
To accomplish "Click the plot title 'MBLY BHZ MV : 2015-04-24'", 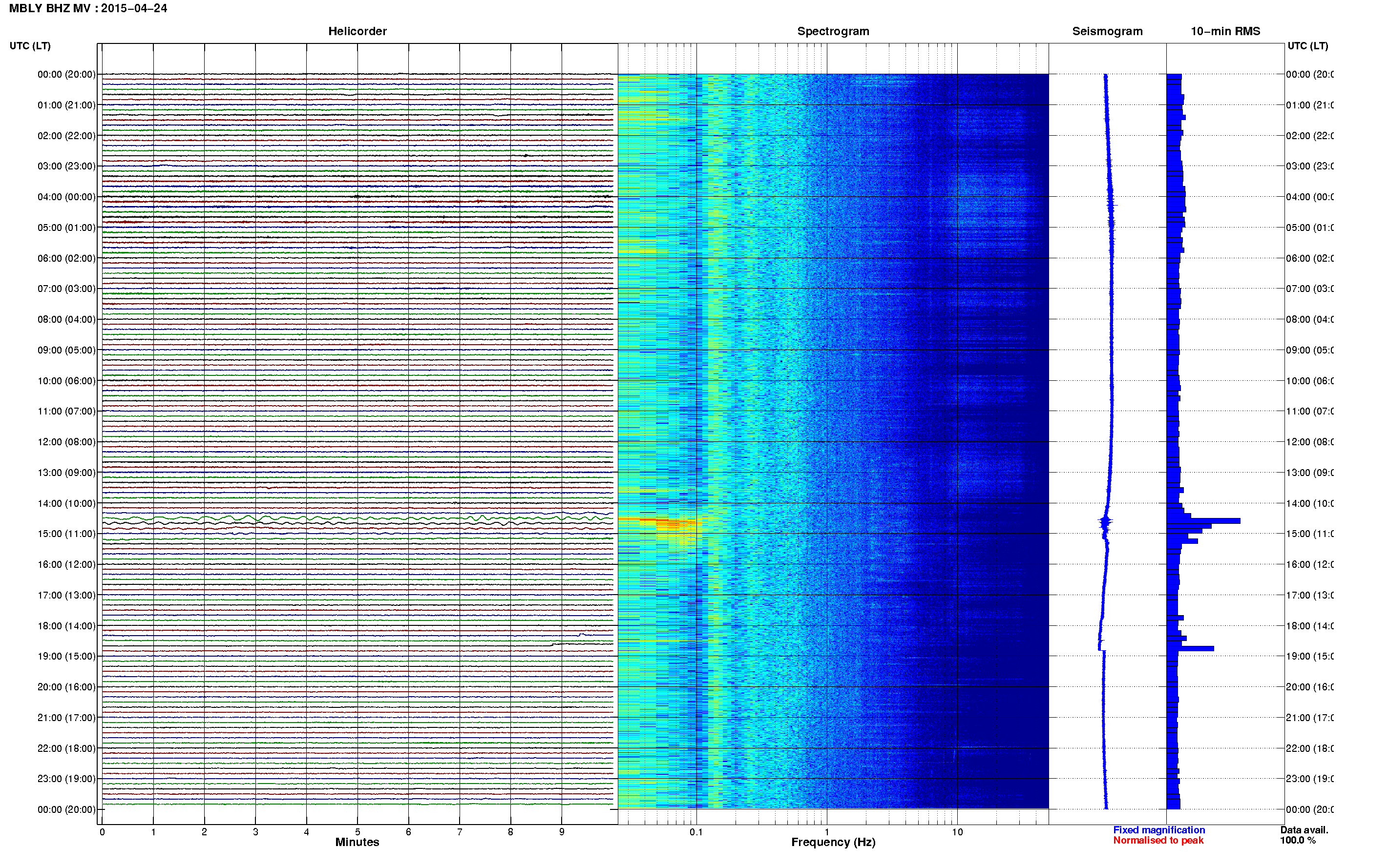I will (x=88, y=9).
